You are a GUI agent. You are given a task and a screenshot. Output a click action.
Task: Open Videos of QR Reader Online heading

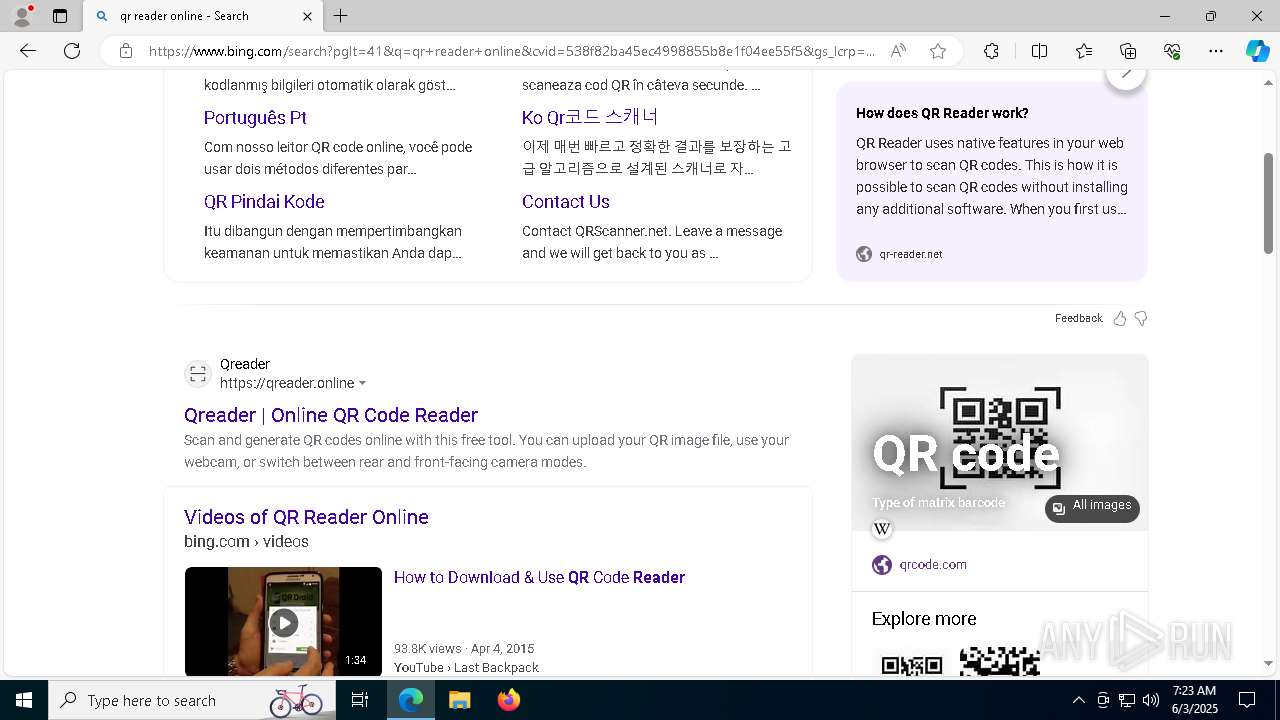pos(306,517)
